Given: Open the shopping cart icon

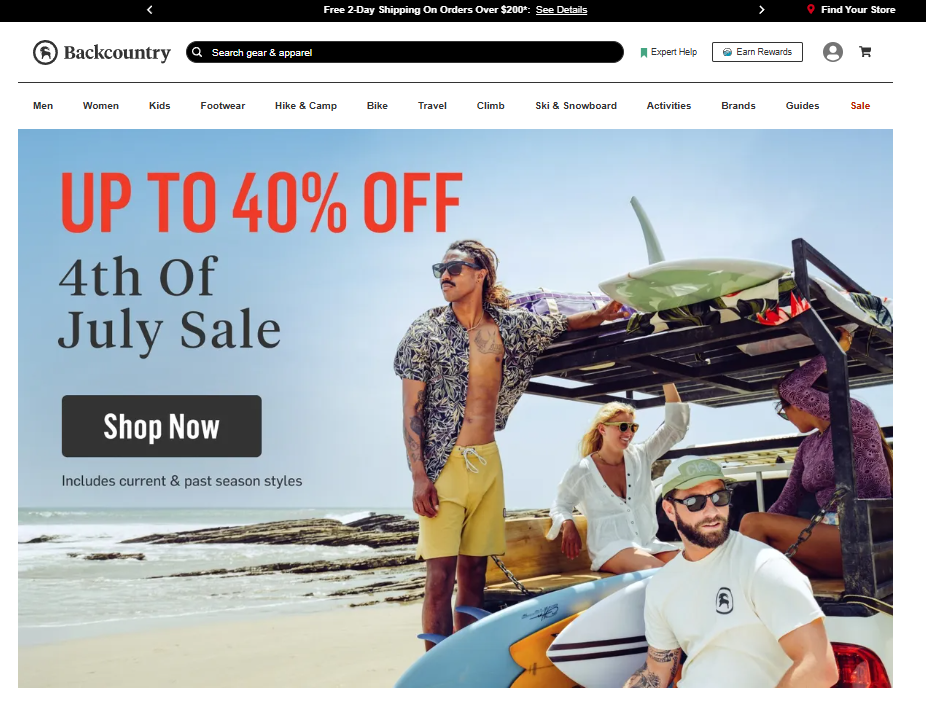Looking at the screenshot, I should (865, 52).
